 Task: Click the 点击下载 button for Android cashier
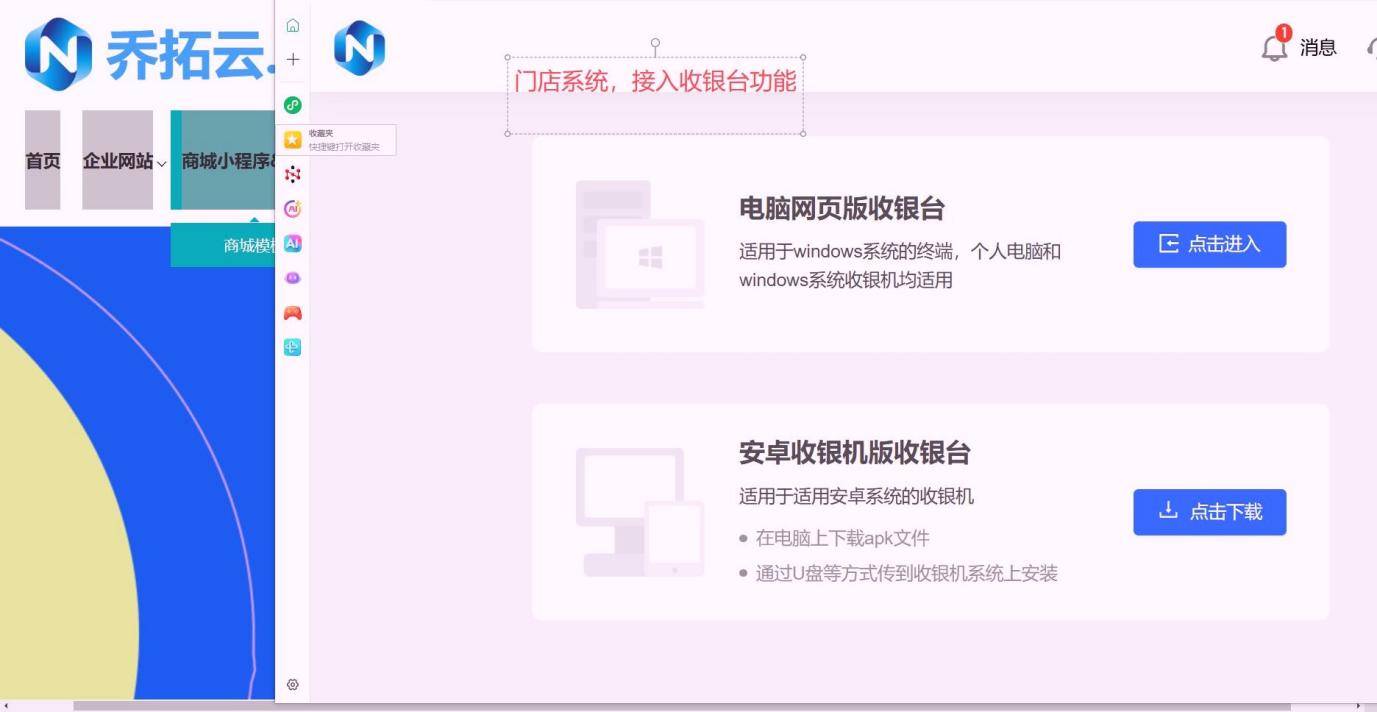click(x=1208, y=512)
